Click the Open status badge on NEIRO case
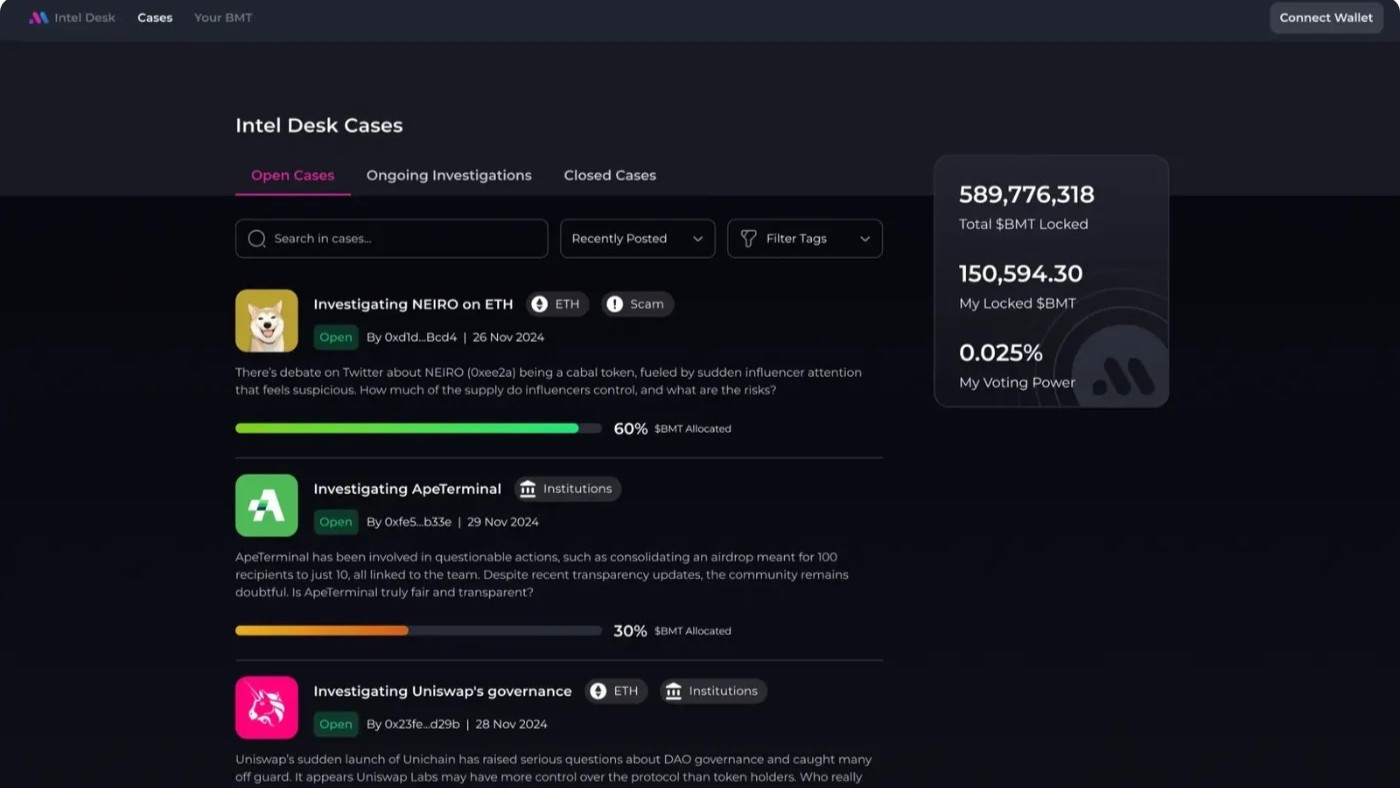The height and width of the screenshot is (788, 1400). click(x=336, y=337)
